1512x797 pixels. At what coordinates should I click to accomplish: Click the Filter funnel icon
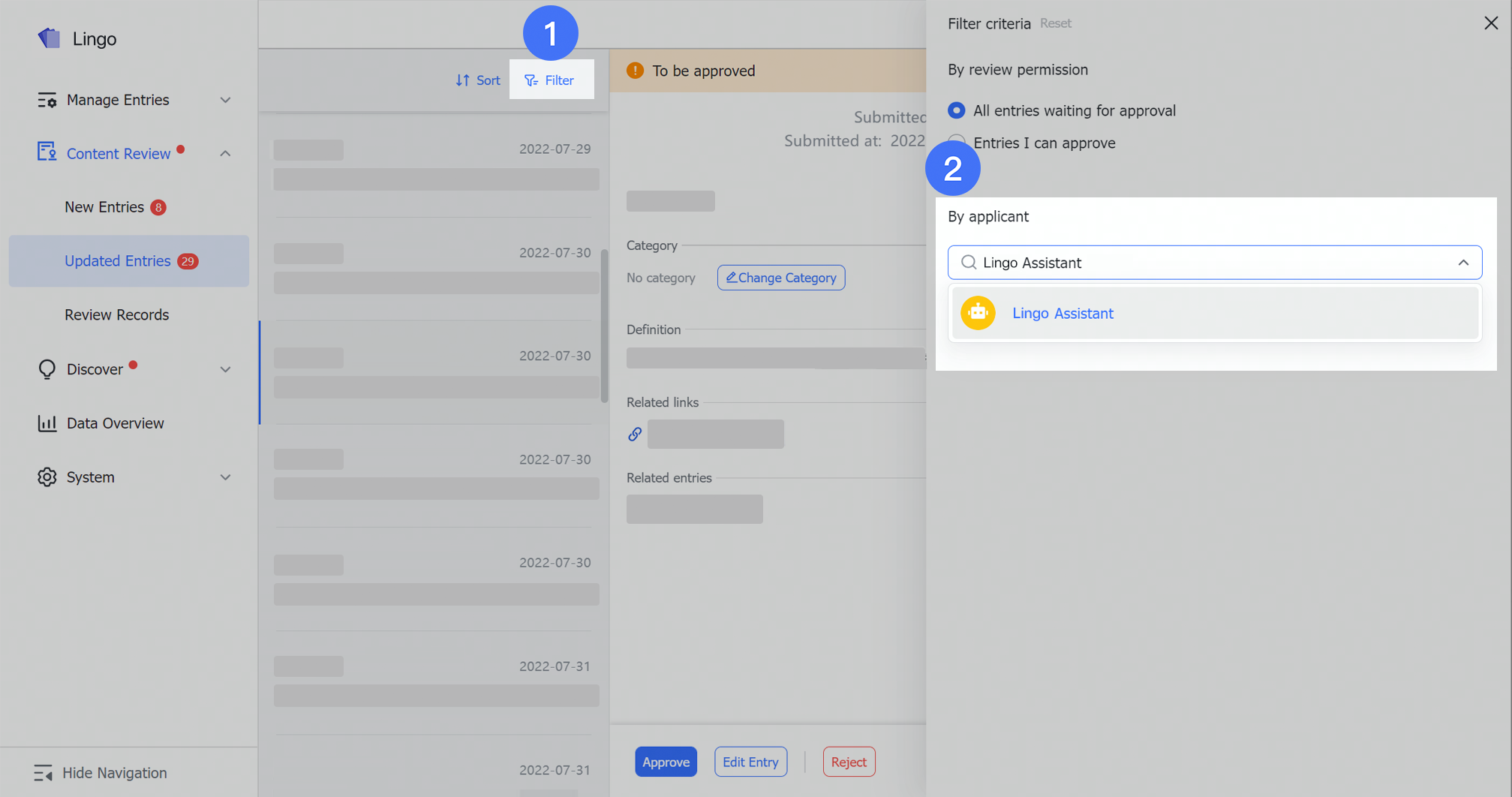point(531,80)
